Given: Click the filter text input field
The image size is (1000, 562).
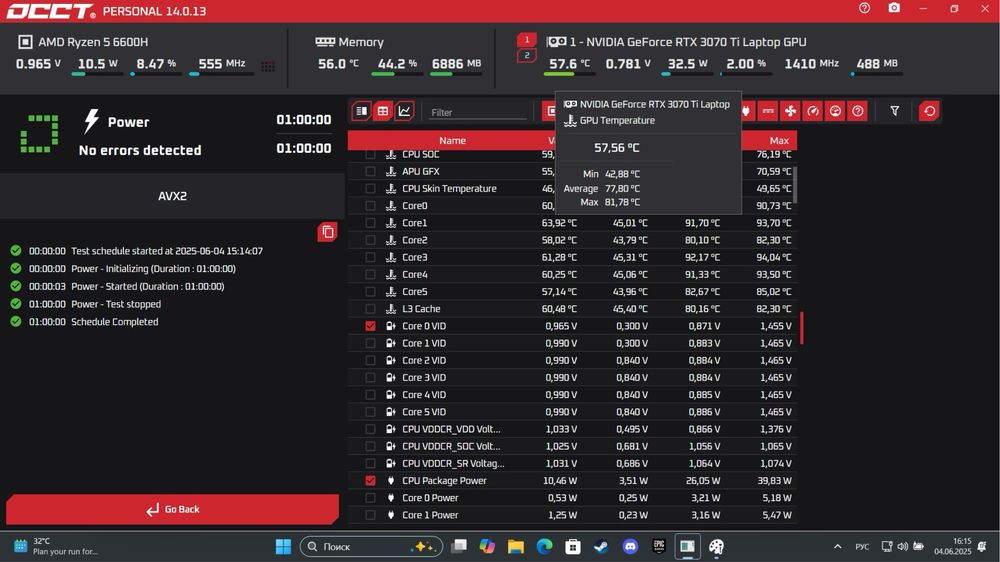Looking at the screenshot, I should click(478, 112).
